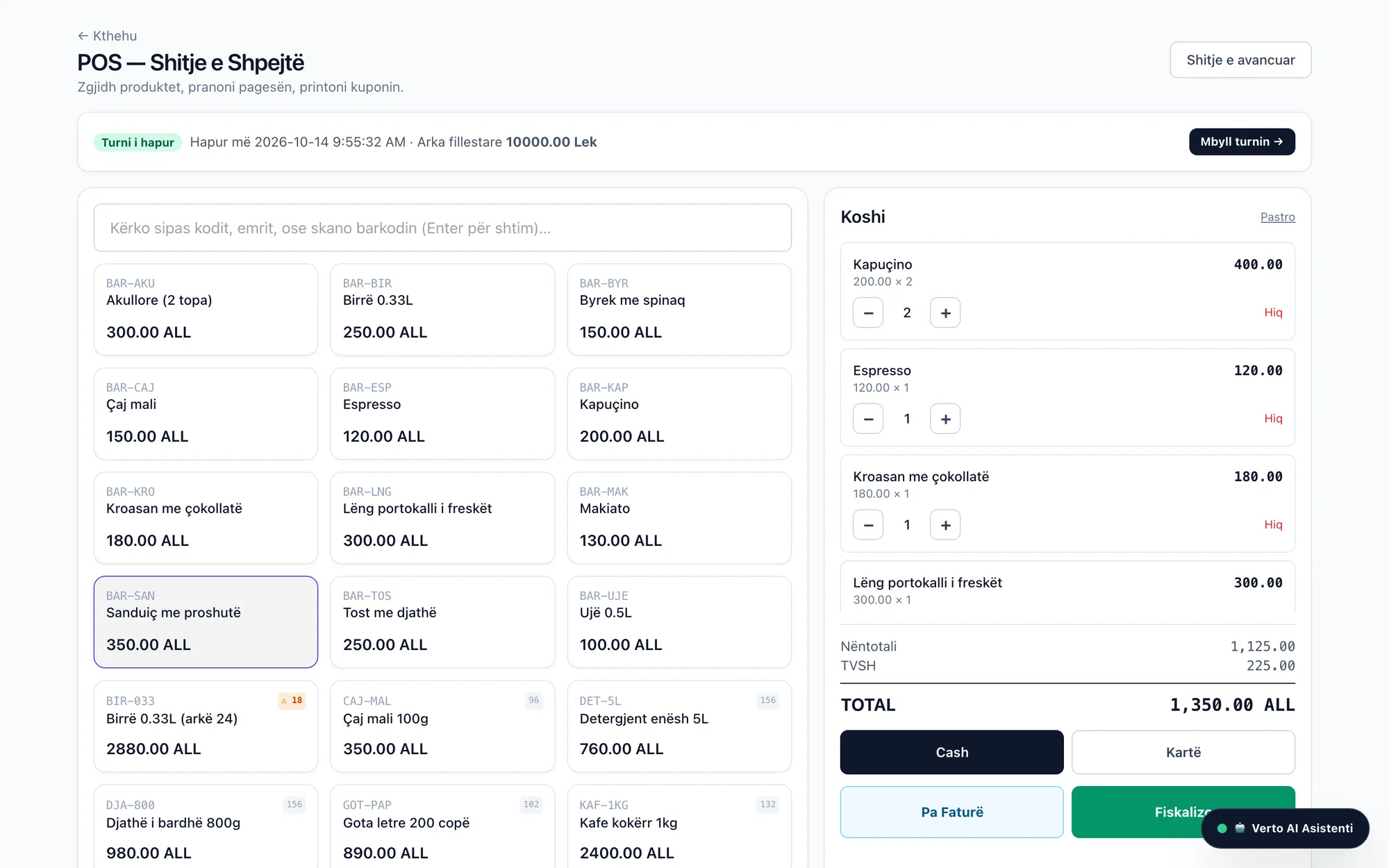Viewport: 1389px width, 868px height.
Task: Add Makiato to the cart
Action: click(679, 518)
